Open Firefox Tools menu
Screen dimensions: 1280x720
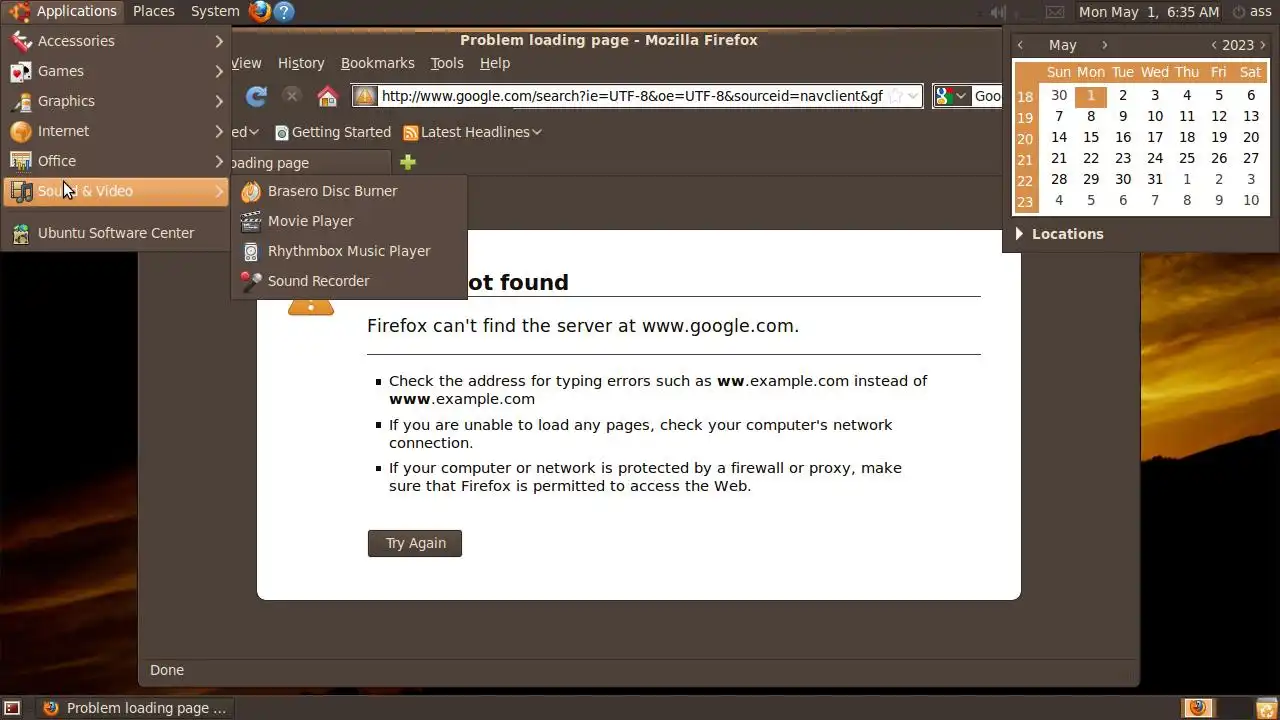click(447, 63)
